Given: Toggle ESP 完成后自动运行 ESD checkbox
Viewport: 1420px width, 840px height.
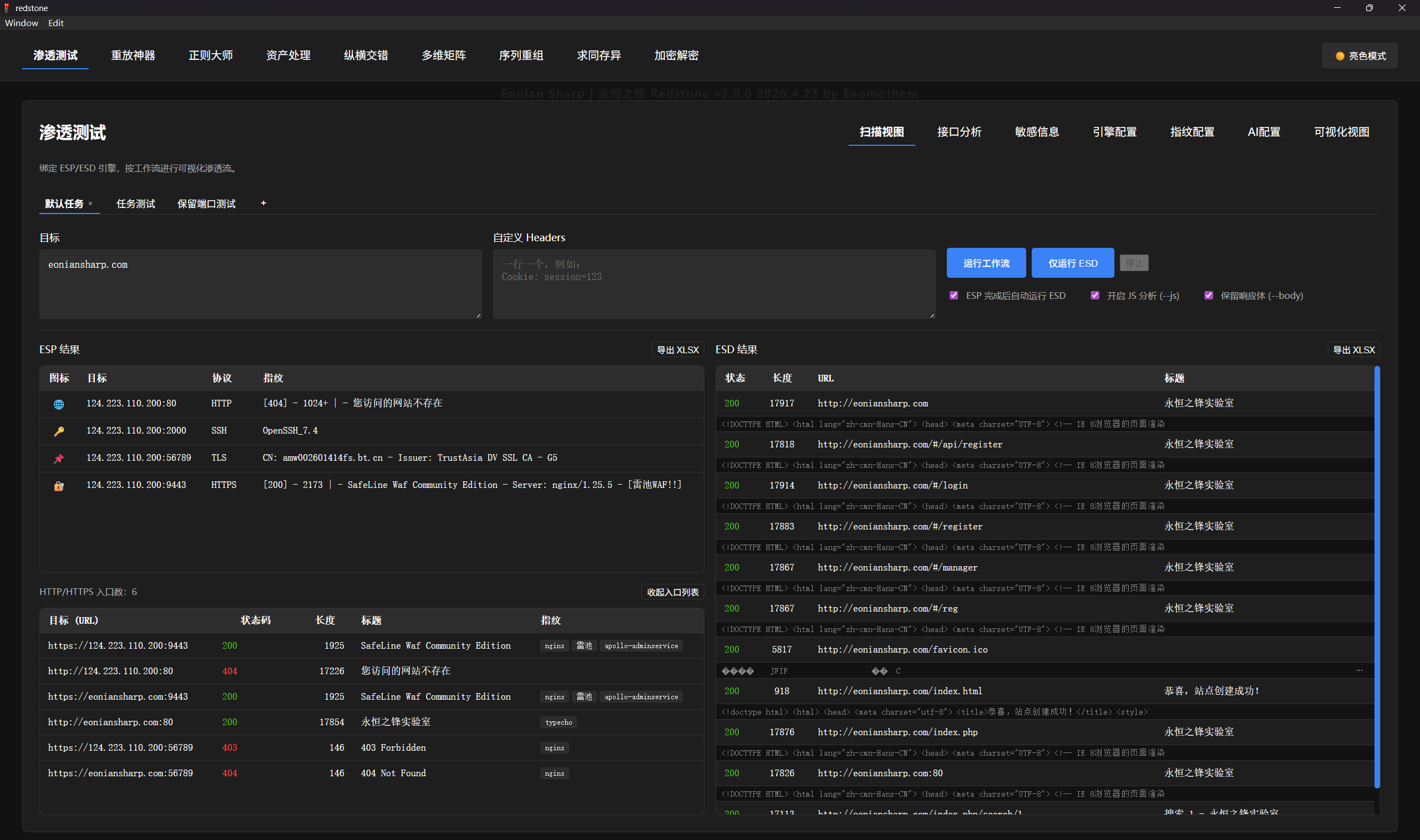Looking at the screenshot, I should tap(954, 296).
